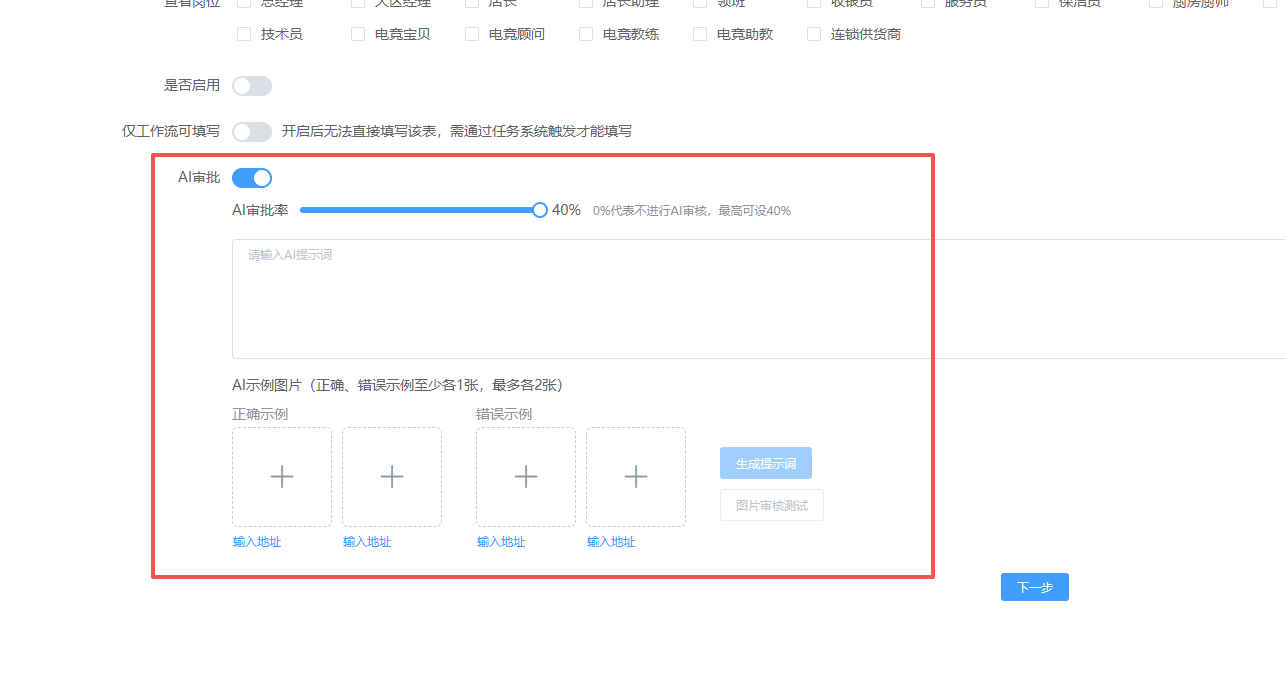The image size is (1285, 692).
Task: Select the 电竞教练 checkbox
Action: tap(586, 34)
